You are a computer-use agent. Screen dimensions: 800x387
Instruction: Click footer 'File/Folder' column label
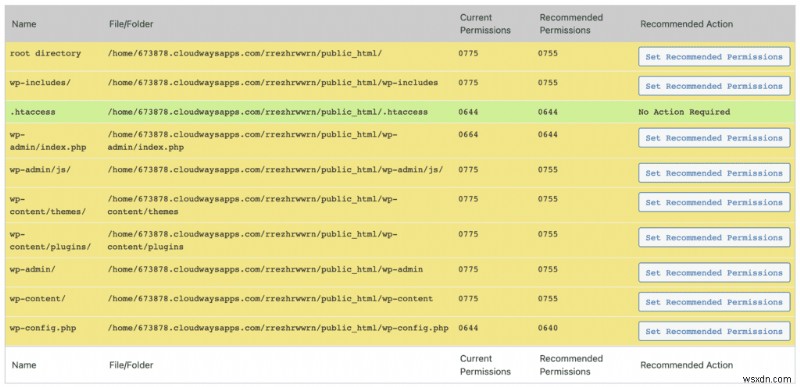131,365
